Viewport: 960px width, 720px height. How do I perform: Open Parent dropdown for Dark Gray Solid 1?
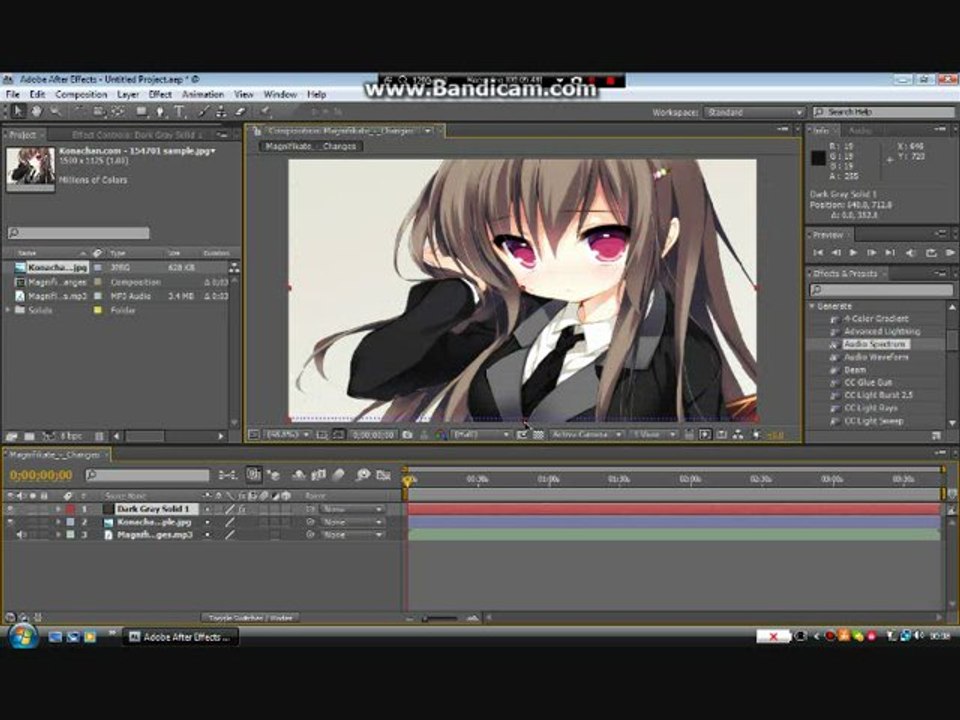[353, 509]
